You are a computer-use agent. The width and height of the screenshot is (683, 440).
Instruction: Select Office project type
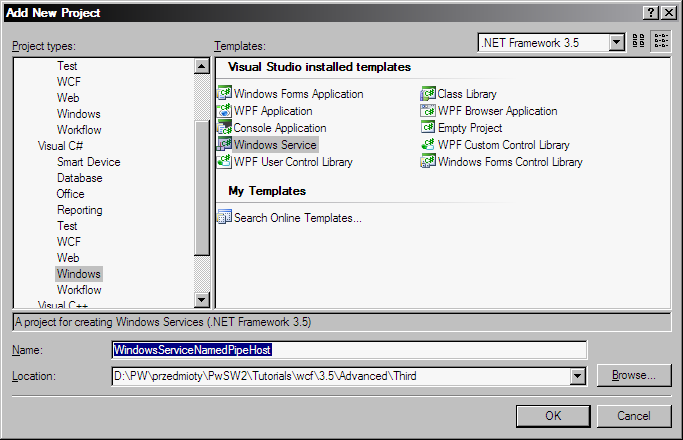pyautogui.click(x=71, y=194)
